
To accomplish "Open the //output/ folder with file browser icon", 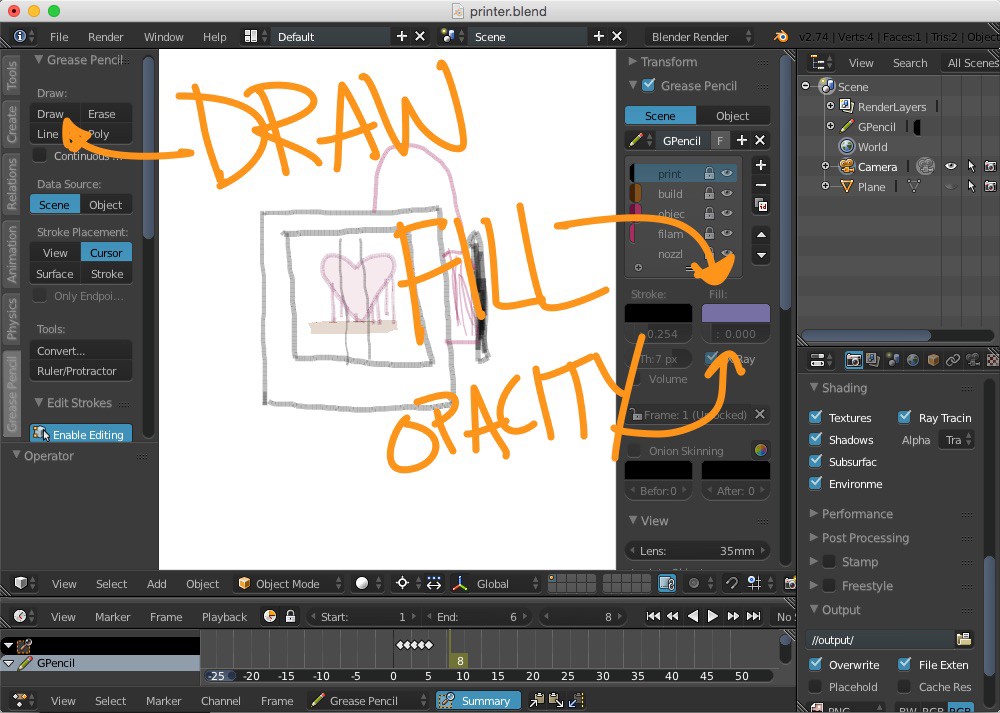I will (x=964, y=639).
